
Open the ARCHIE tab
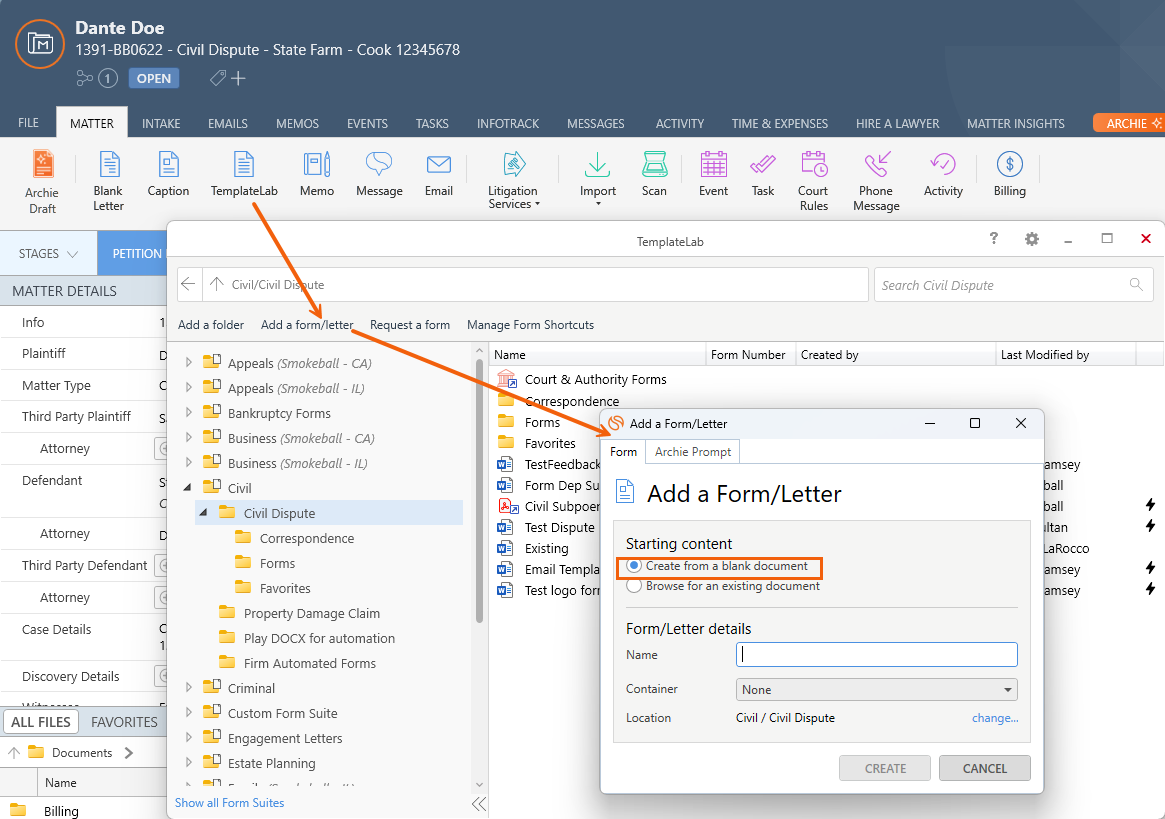pyautogui.click(x=1129, y=123)
